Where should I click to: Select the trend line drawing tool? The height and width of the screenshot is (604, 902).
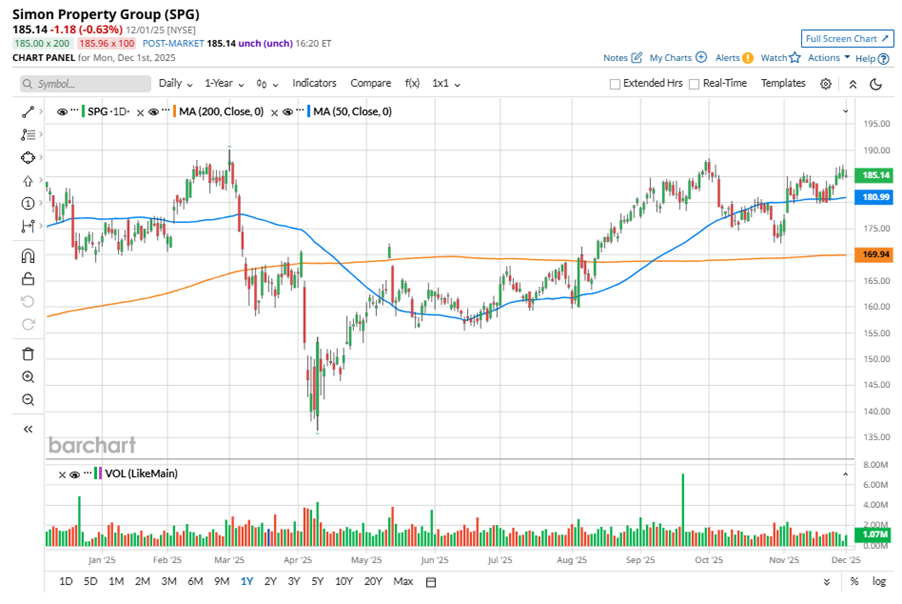point(28,111)
